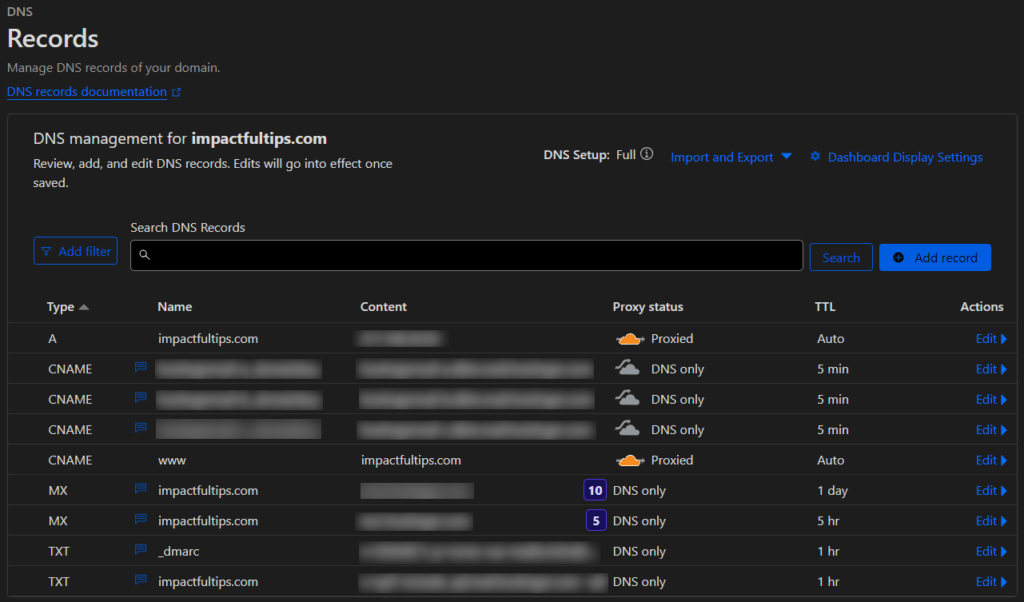Image resolution: width=1024 pixels, height=602 pixels.
Task: Click the MX priority badge showing 5
Action: [596, 521]
